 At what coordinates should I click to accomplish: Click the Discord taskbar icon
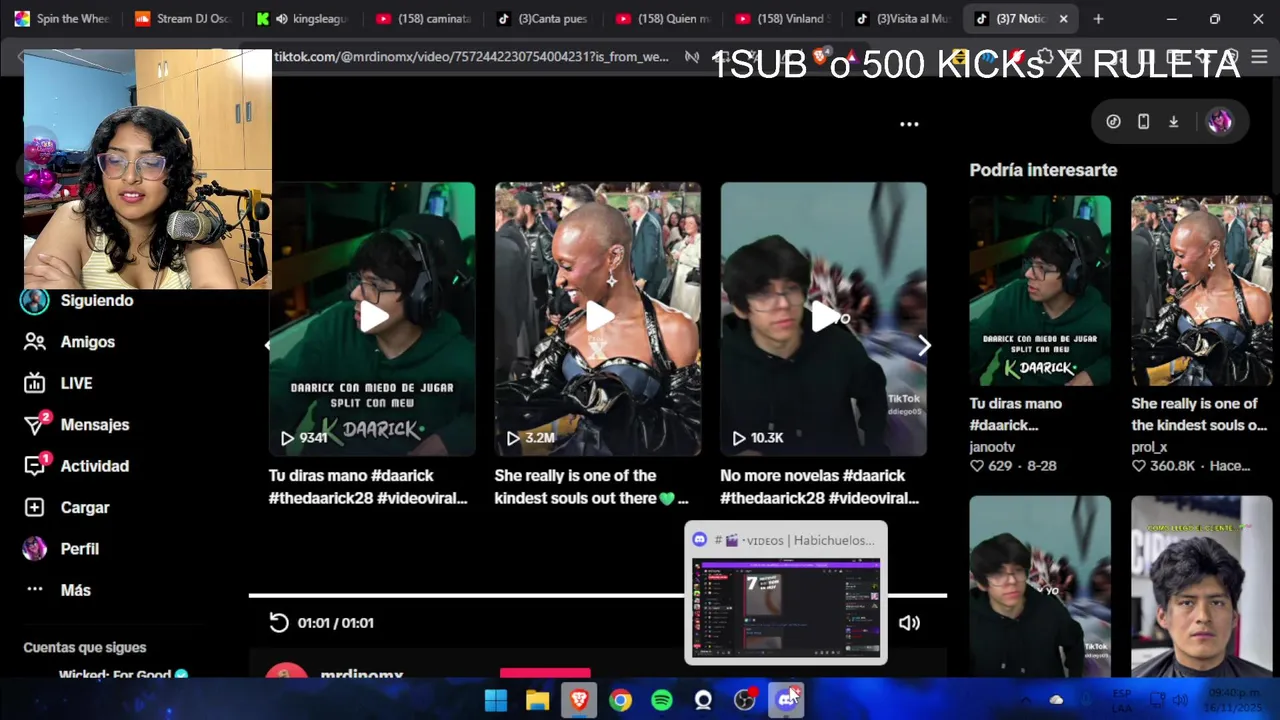(786, 701)
